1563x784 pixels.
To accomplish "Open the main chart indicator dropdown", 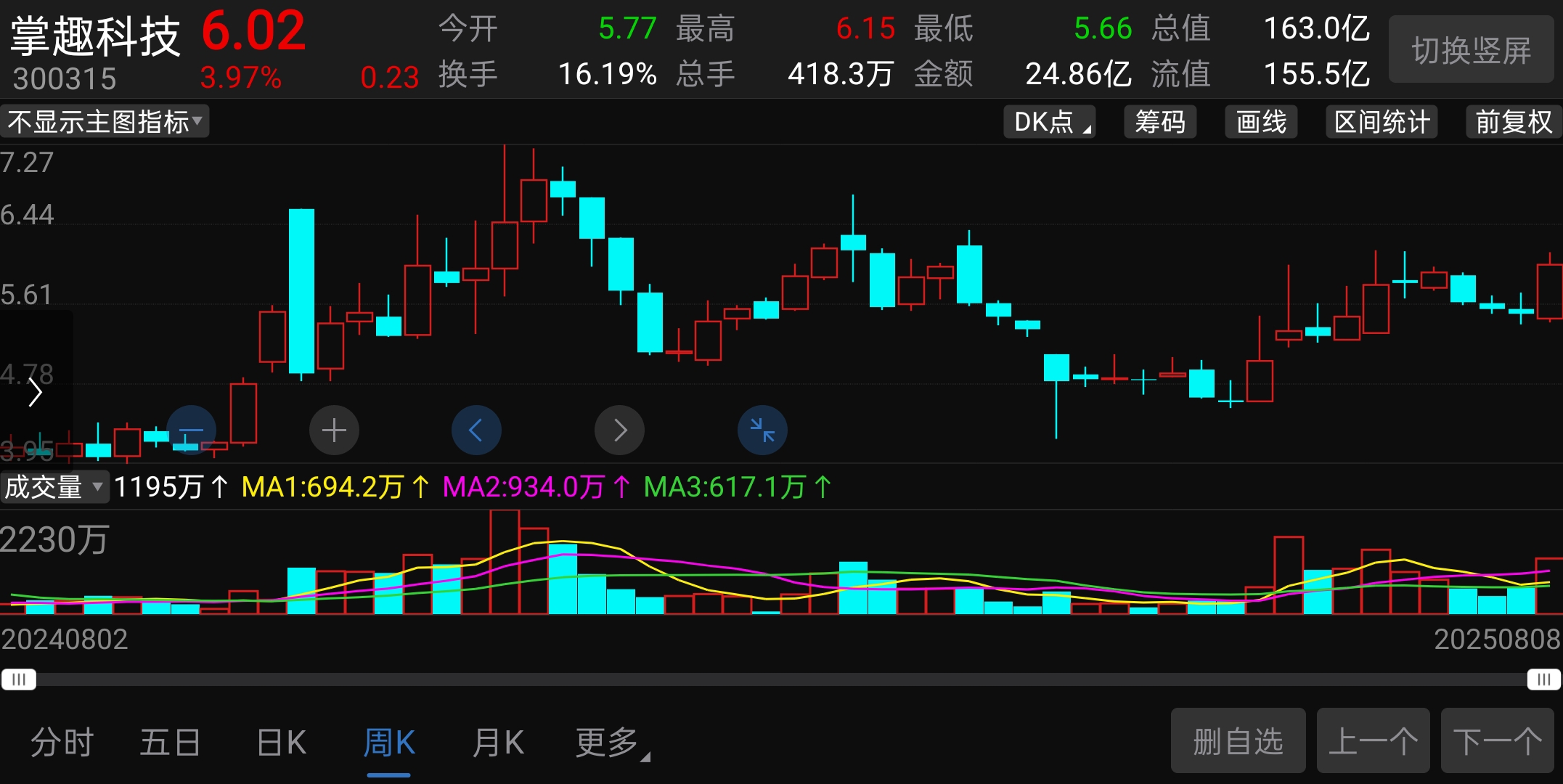I will [x=105, y=121].
